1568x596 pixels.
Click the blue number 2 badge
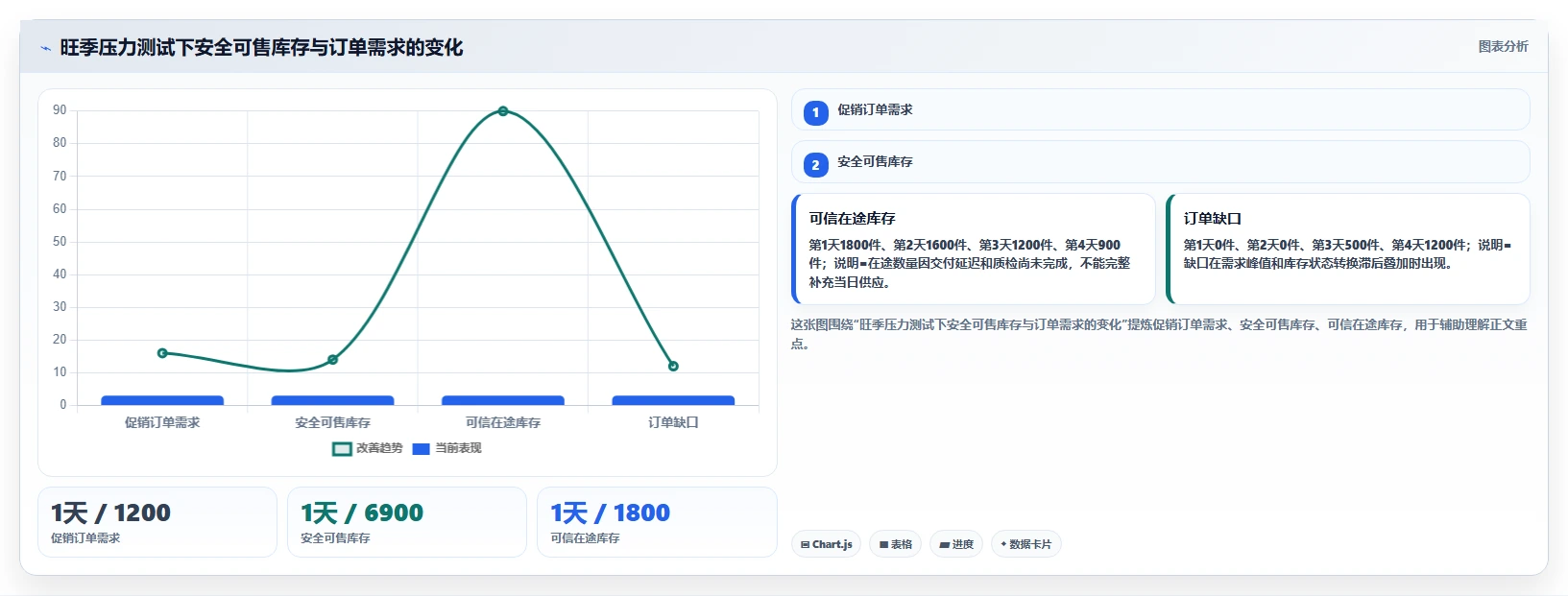815,165
